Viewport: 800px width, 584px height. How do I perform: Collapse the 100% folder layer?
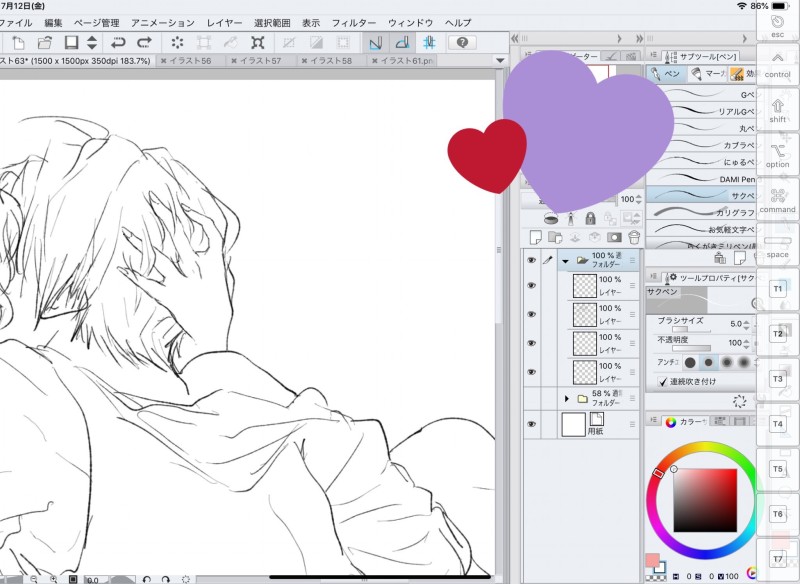click(565, 261)
